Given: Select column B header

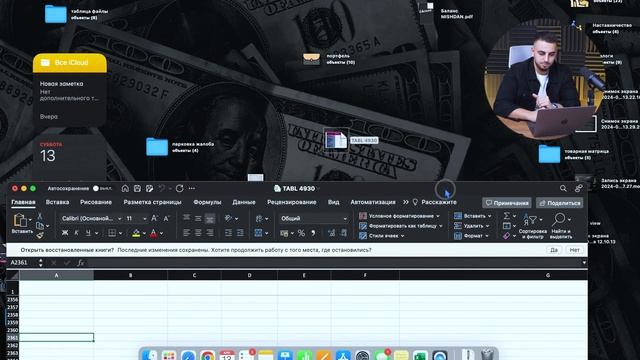Looking at the screenshot, I should tap(131, 276).
